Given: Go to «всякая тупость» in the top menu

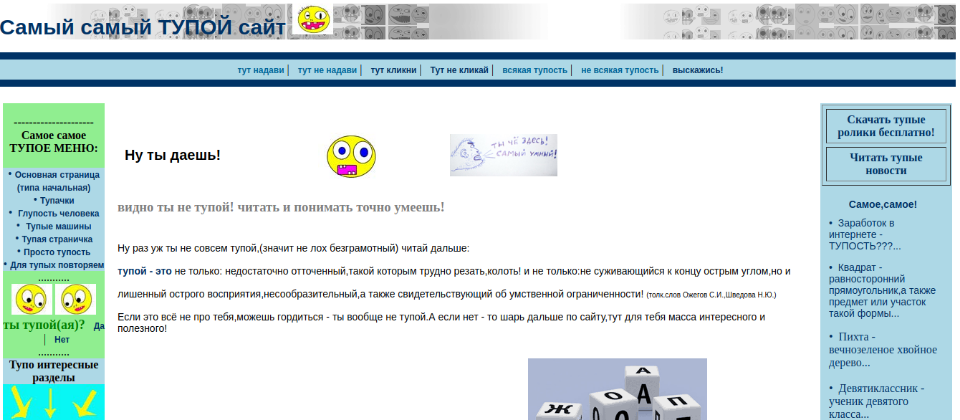Looking at the screenshot, I should (x=534, y=71).
